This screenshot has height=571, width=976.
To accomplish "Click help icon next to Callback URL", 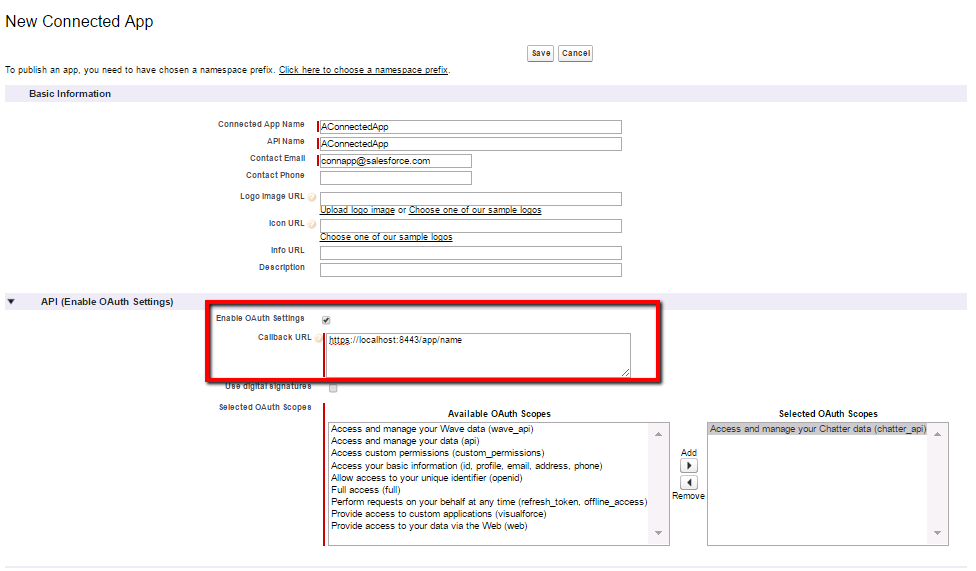I will click(319, 339).
